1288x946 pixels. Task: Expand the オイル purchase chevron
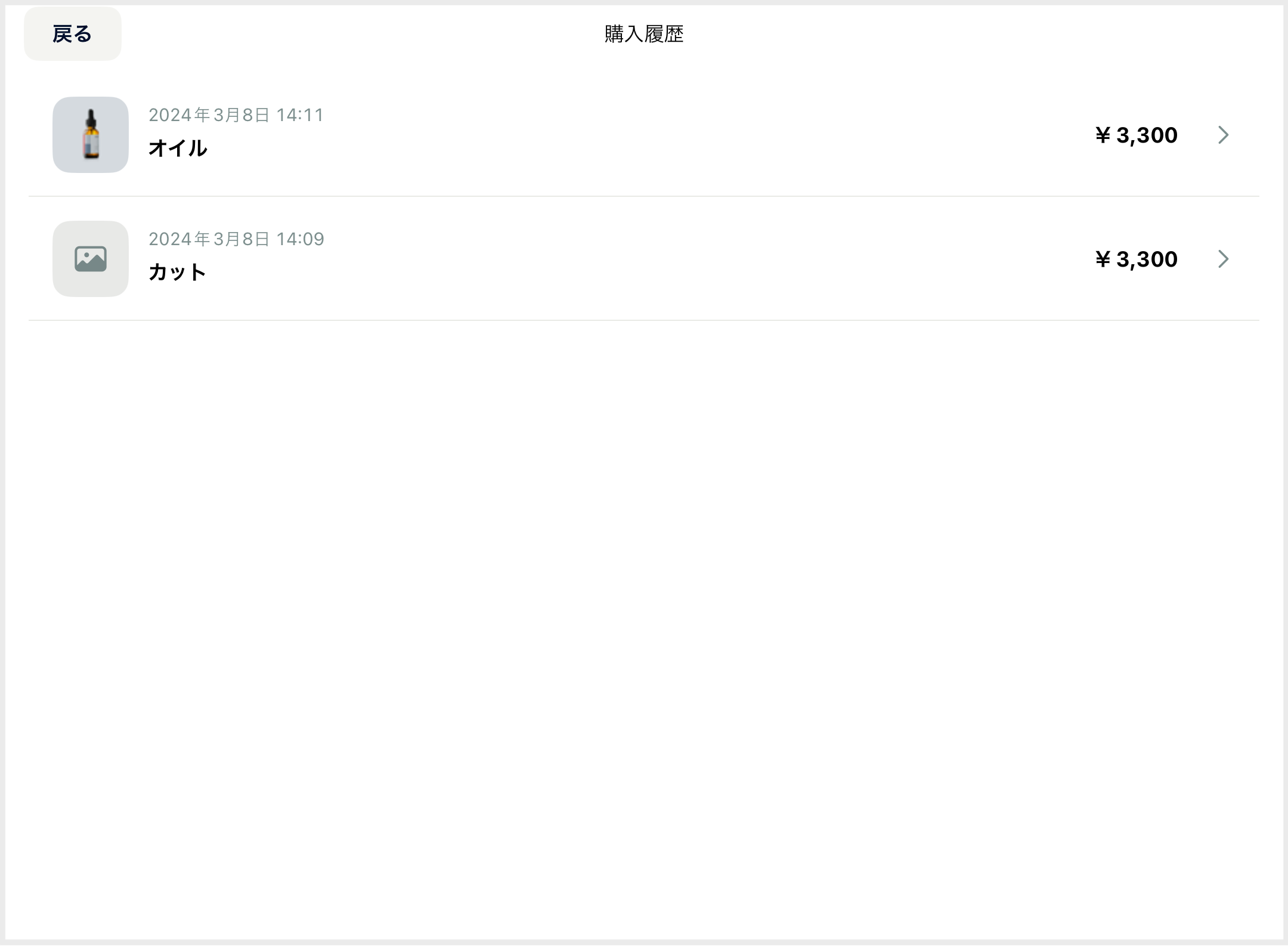click(1223, 135)
